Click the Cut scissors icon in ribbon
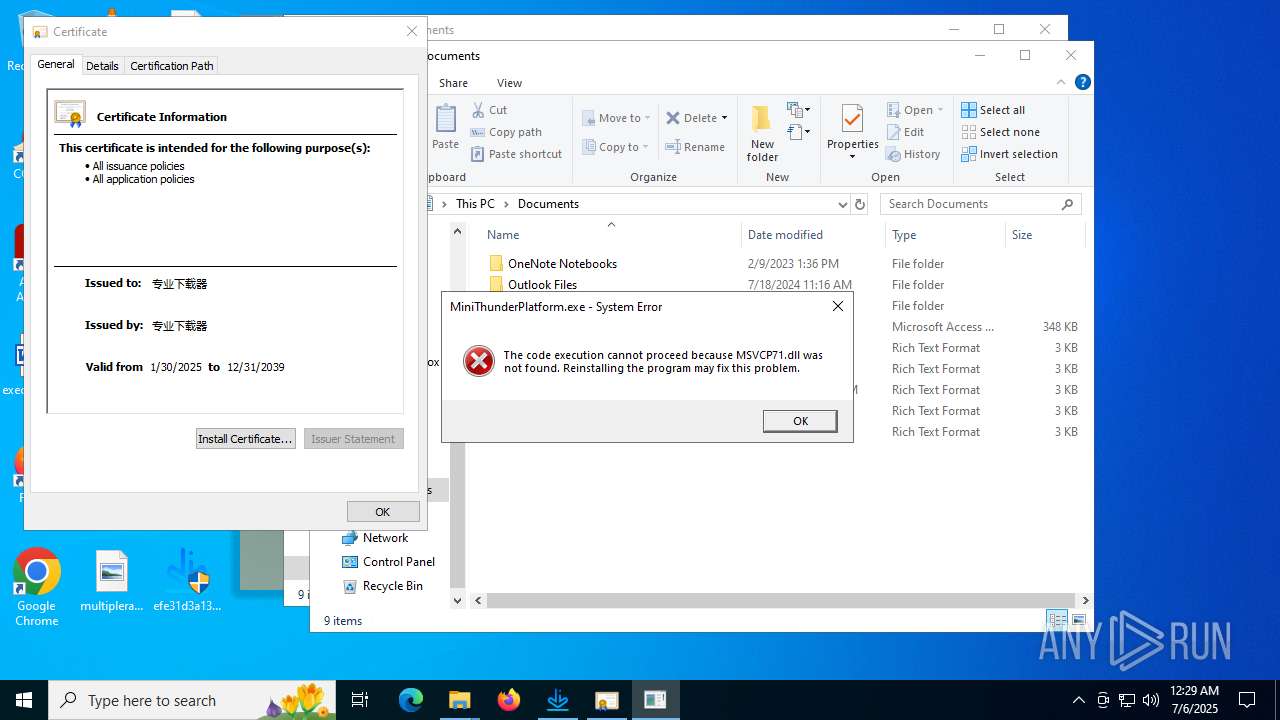This screenshot has width=1280, height=720. pyautogui.click(x=477, y=110)
